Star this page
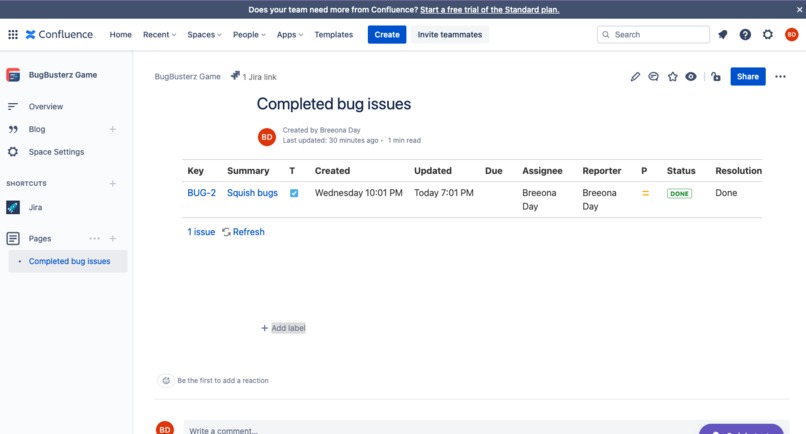This screenshot has height=434, width=806. tap(672, 77)
